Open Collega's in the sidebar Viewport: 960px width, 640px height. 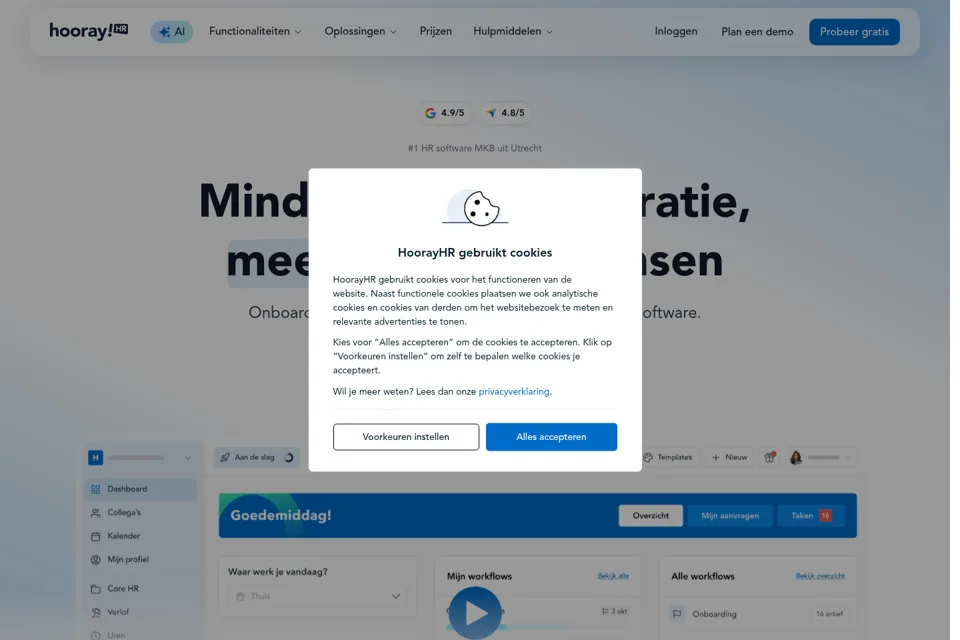pyautogui.click(x=141, y=513)
